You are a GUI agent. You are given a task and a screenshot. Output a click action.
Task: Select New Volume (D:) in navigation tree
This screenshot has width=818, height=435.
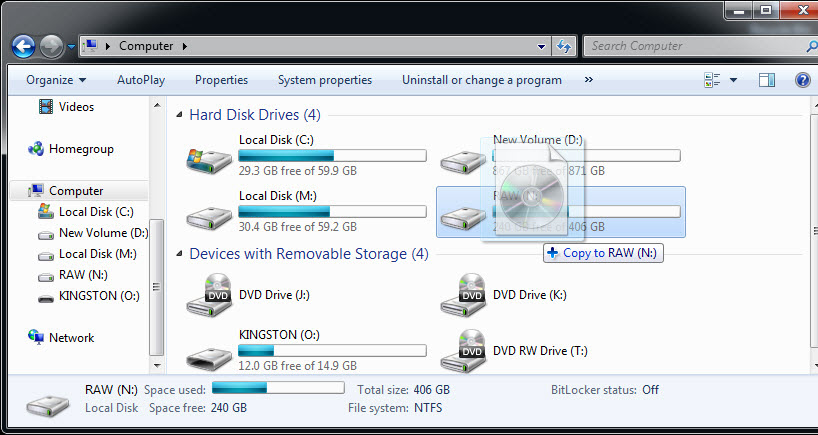point(103,233)
